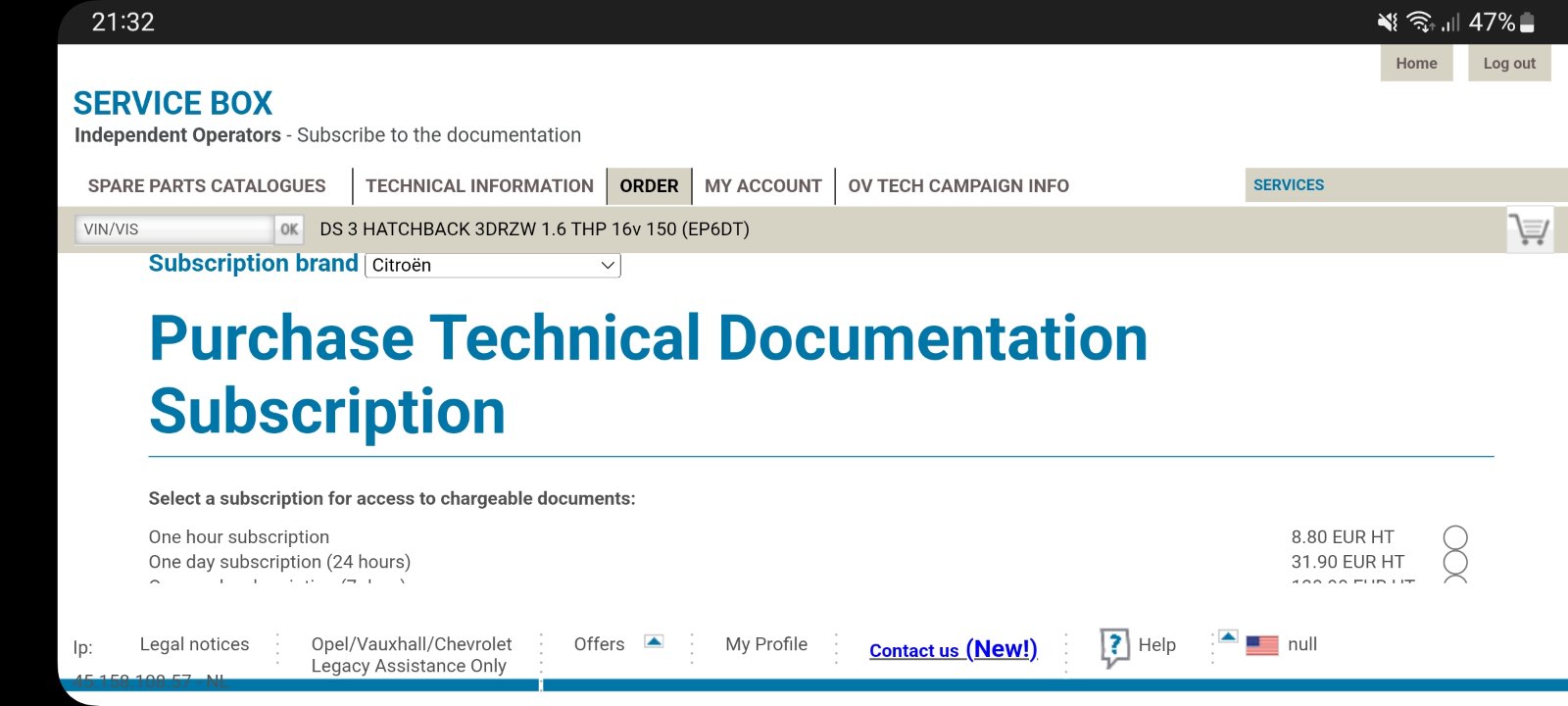Open the Subscription brand Citroën dropdown

[x=492, y=266]
